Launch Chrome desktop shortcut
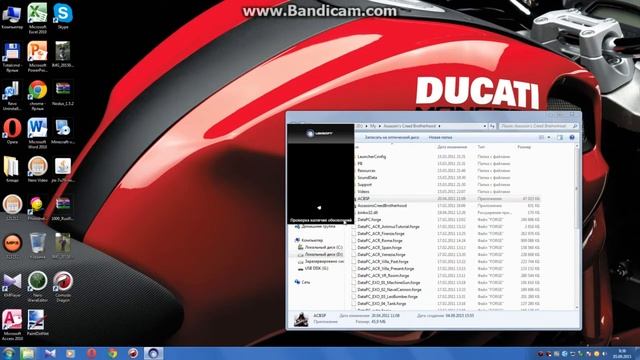The height and width of the screenshot is (360, 640). tap(37, 94)
